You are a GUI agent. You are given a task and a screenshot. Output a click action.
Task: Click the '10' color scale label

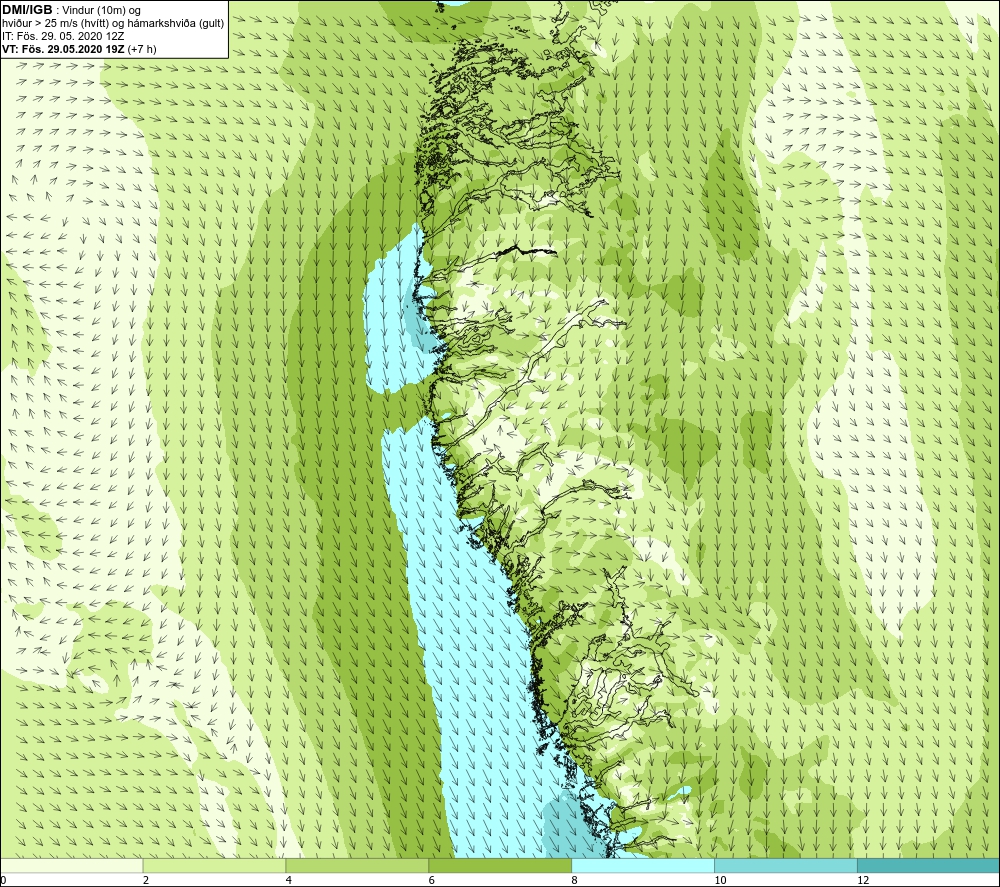[720, 880]
